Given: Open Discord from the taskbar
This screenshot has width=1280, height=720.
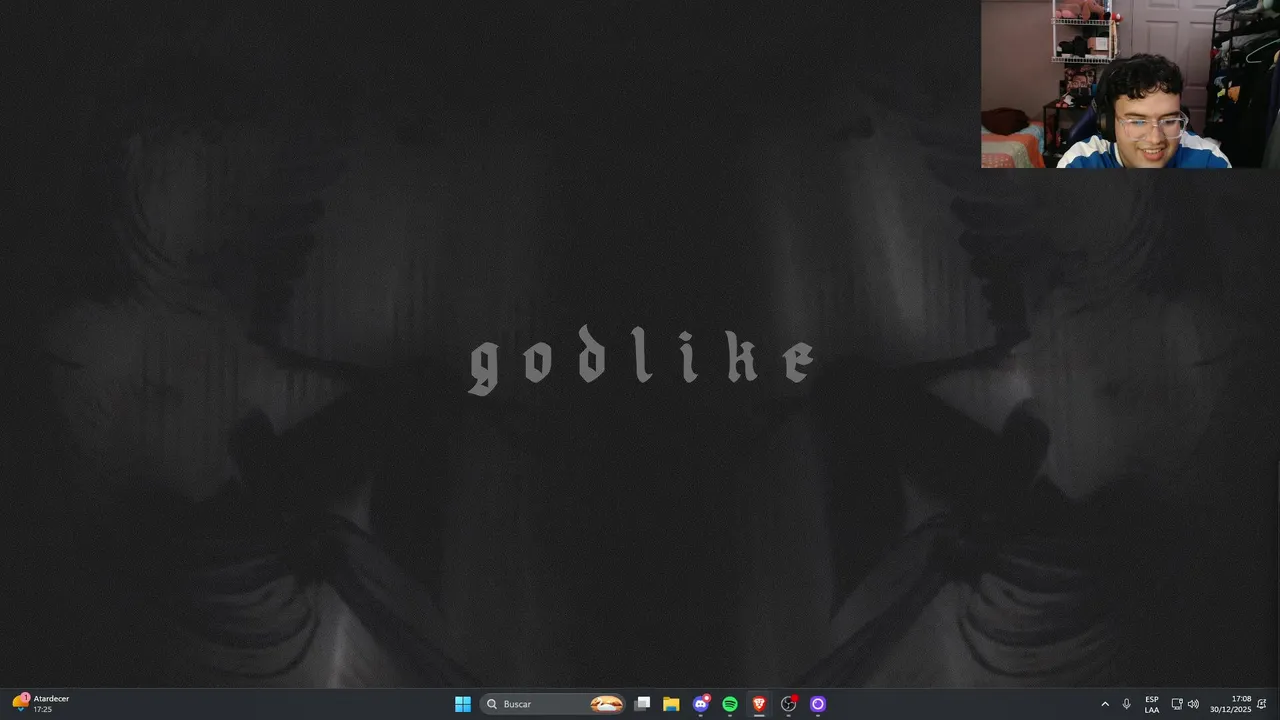Looking at the screenshot, I should (701, 704).
